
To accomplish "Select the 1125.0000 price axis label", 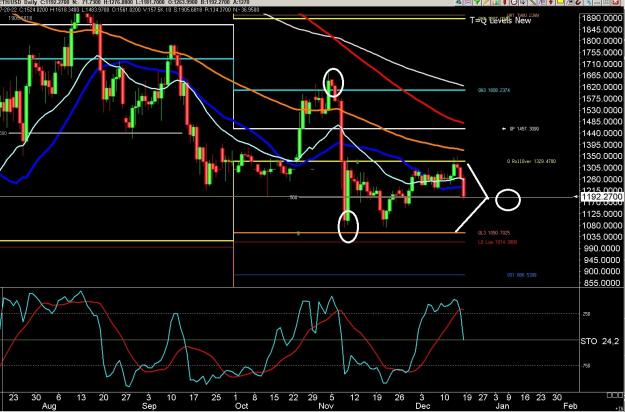I will [602, 214].
